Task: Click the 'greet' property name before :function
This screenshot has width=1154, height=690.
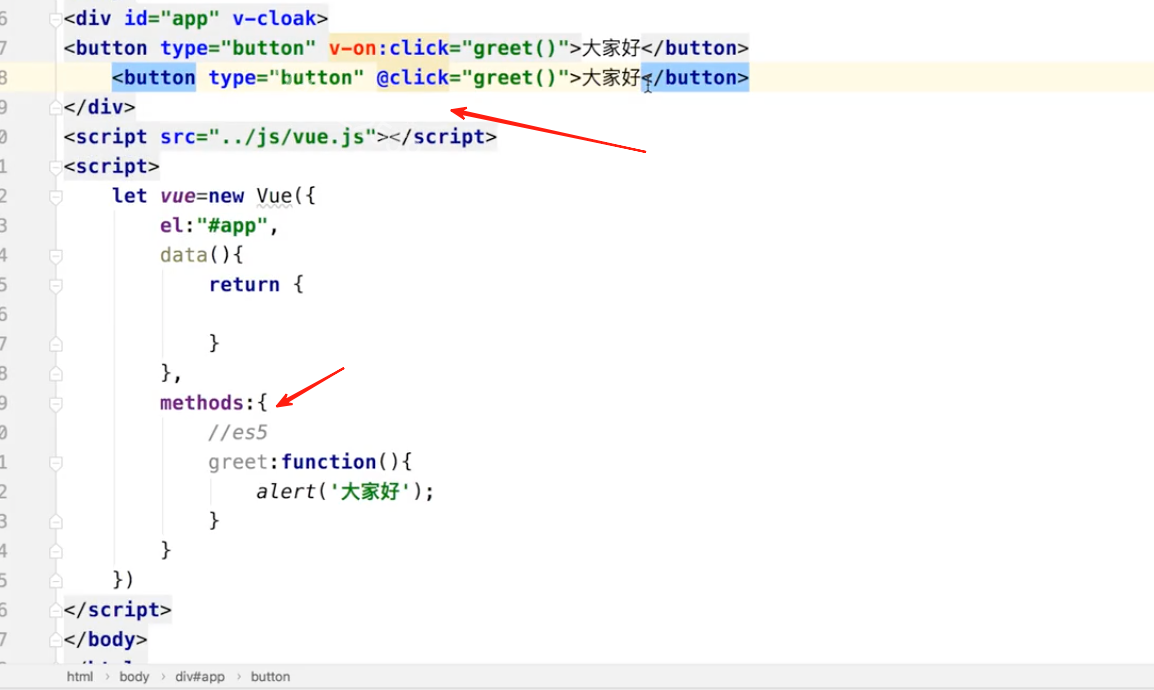Action: [x=238, y=462]
